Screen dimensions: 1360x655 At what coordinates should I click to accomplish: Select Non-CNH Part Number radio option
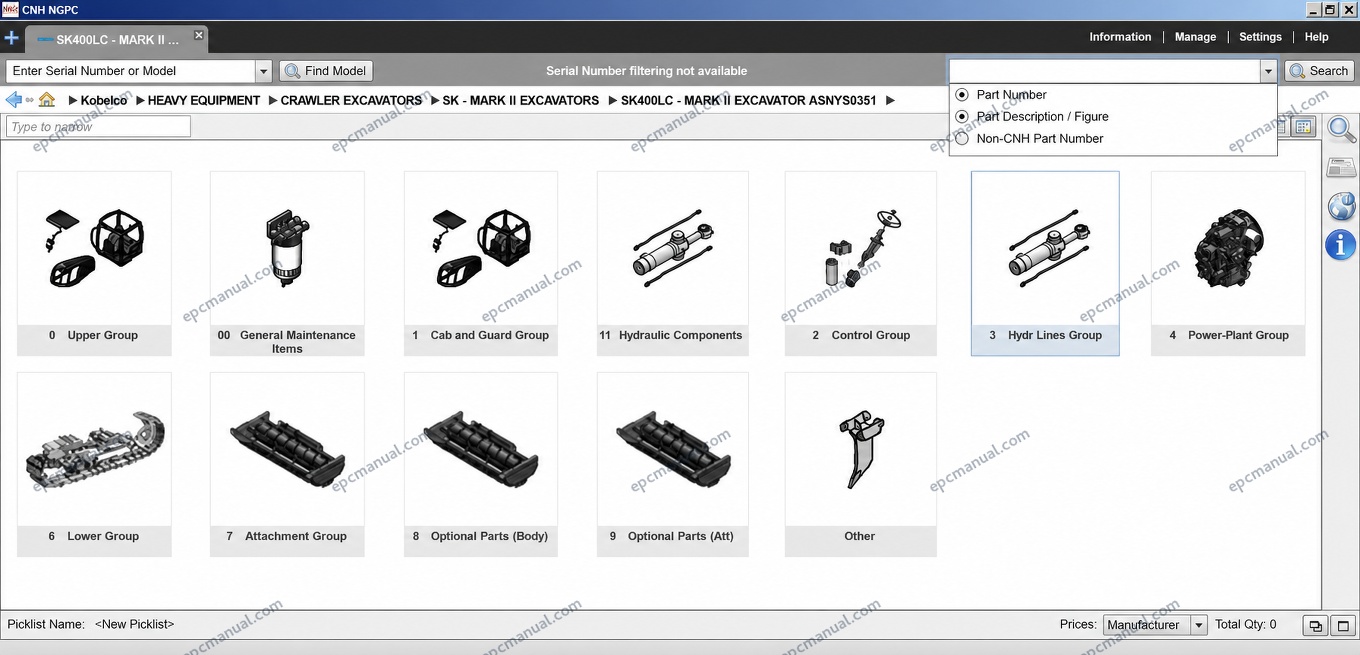pos(962,139)
